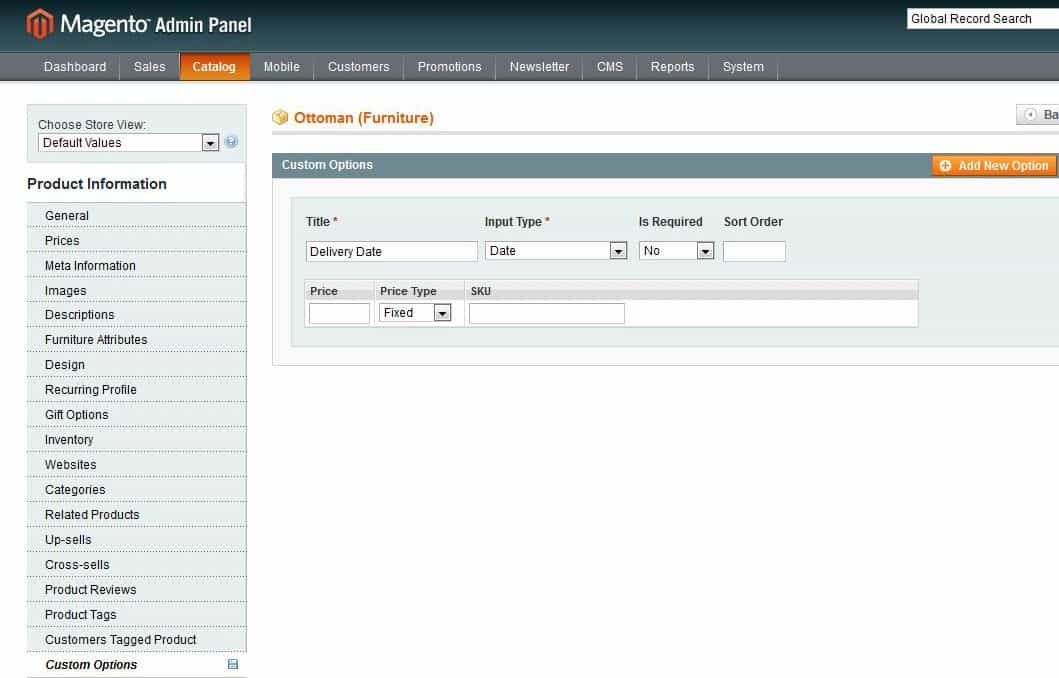Open the Choose Store View dropdown
This screenshot has height=678, width=1059.
coord(128,143)
